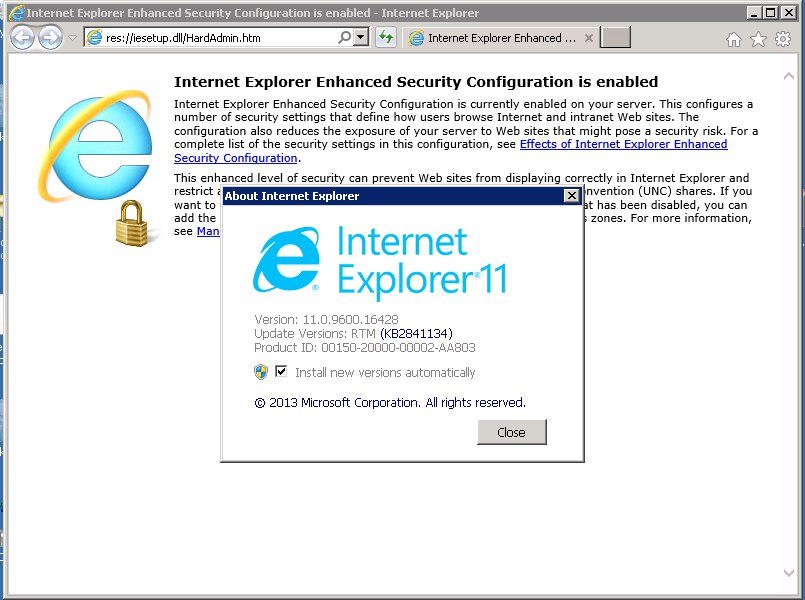
Task: Click the 2013 Microsoft Corporation copyright text
Action: [390, 402]
